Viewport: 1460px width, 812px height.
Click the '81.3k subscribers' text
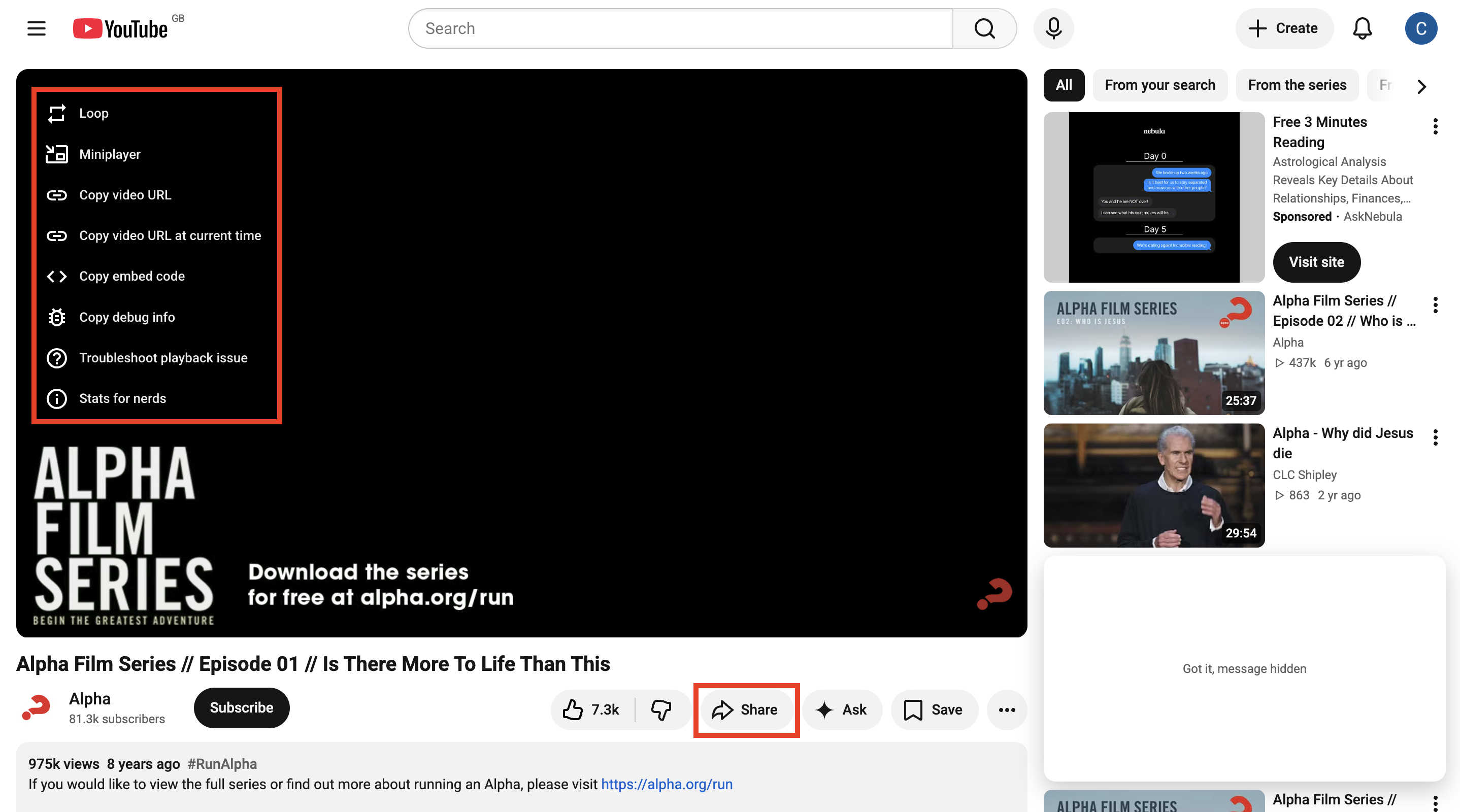(117, 719)
